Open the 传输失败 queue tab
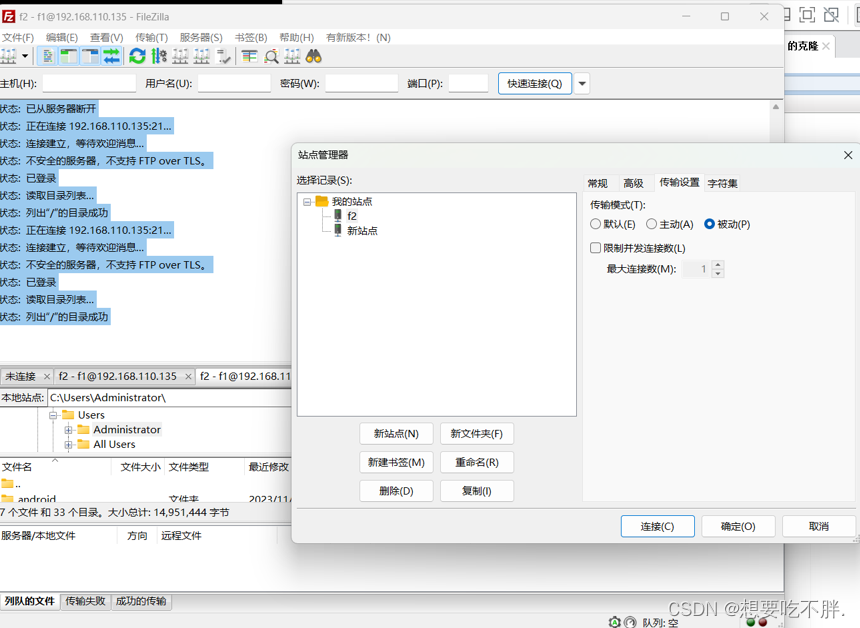Screen dimensions: 860x628 [86, 601]
